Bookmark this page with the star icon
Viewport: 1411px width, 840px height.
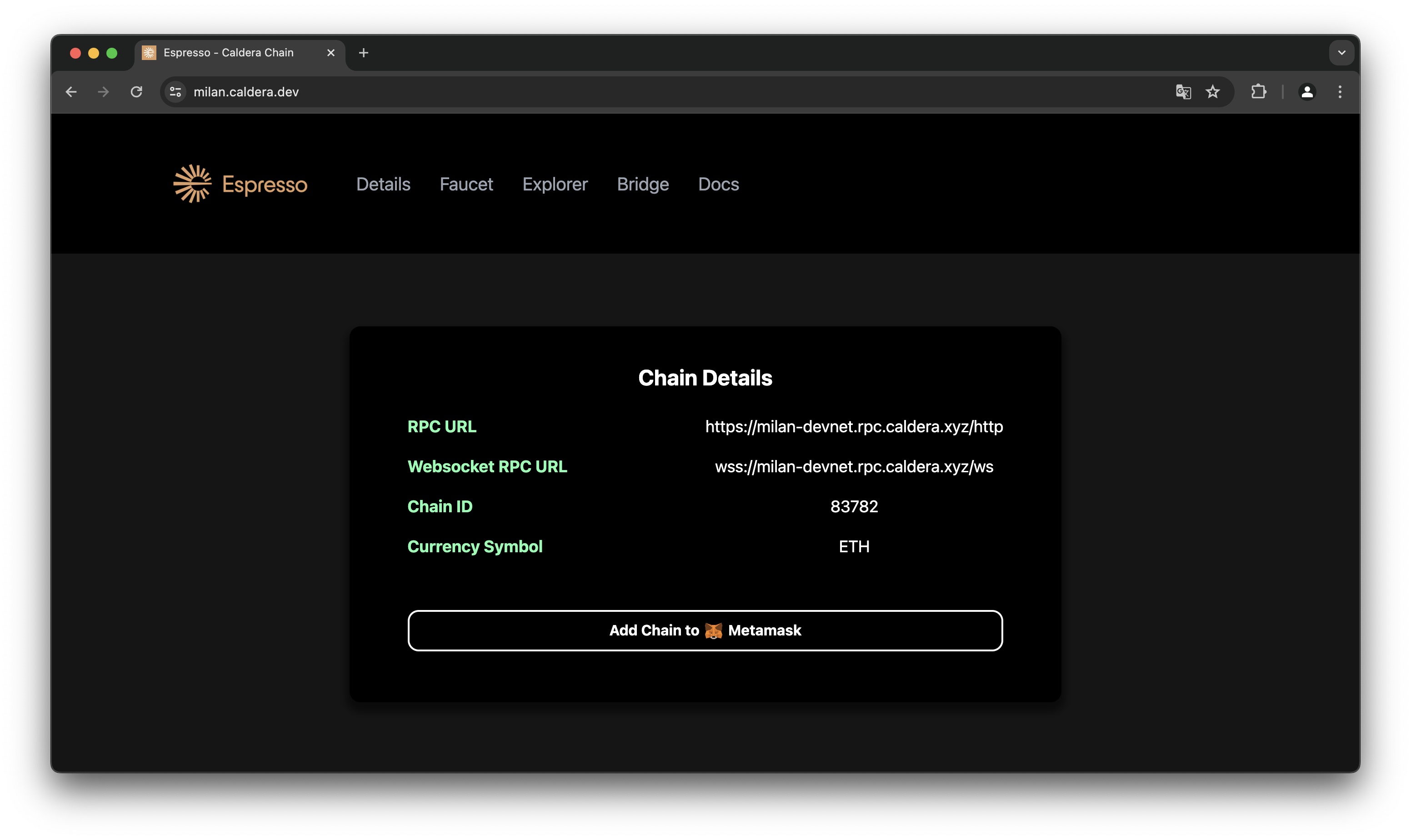1212,92
